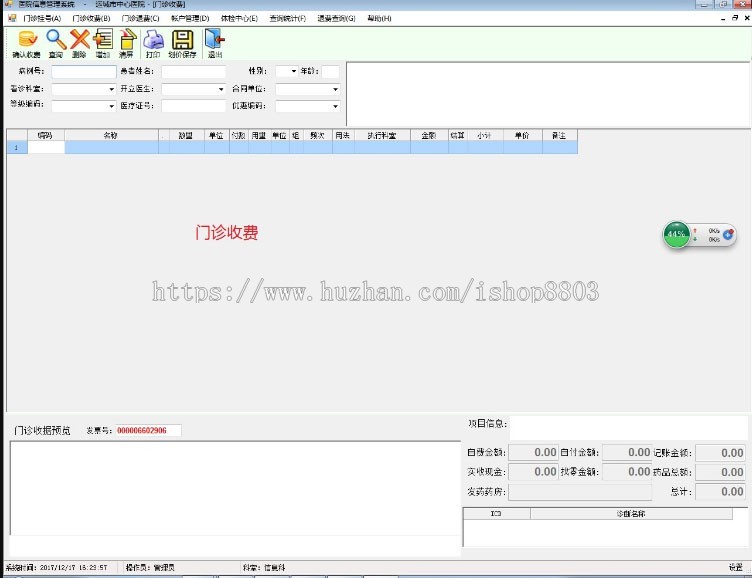Screen dimensions: 752x578
Task: Open the 门诊退费(C) menu
Action: click(140, 18)
